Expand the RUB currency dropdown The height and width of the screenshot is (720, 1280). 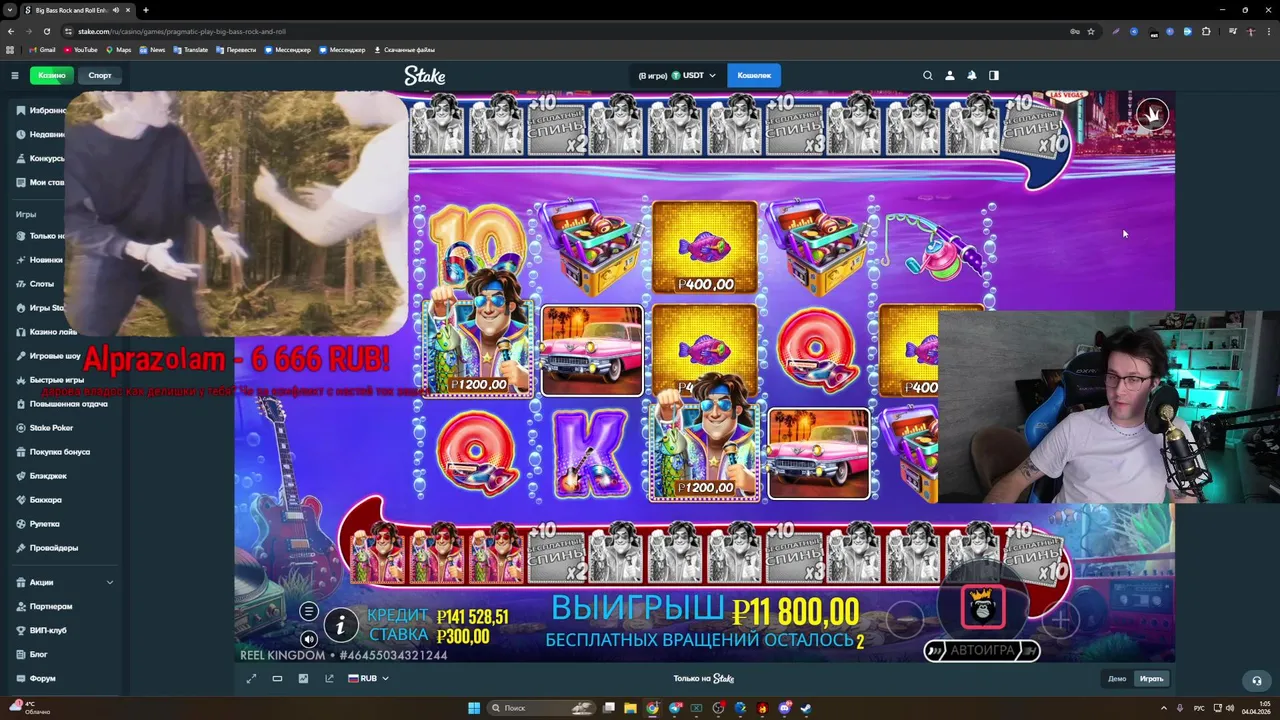pos(368,678)
